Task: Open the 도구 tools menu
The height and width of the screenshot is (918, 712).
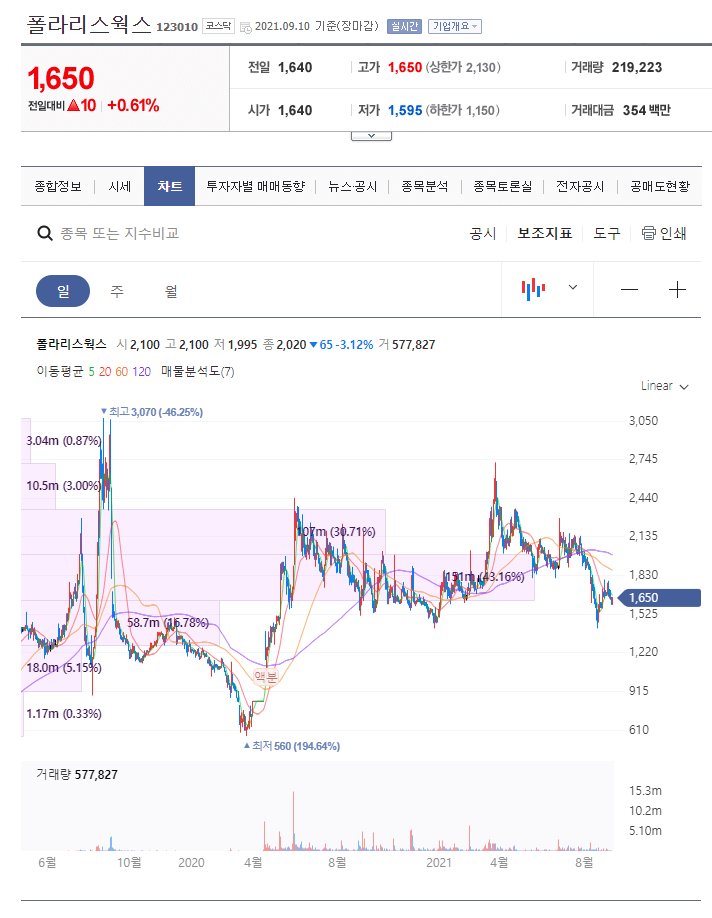Action: (x=607, y=234)
